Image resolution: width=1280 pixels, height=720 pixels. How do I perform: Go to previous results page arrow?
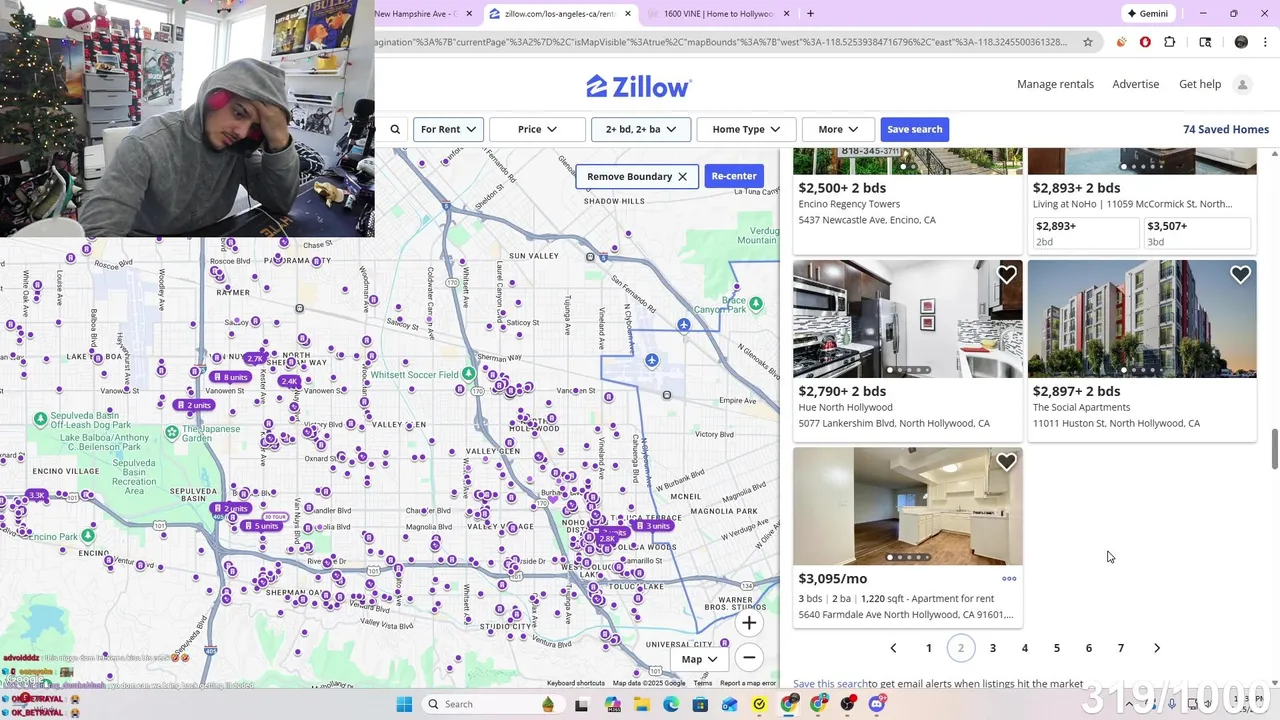tap(893, 648)
